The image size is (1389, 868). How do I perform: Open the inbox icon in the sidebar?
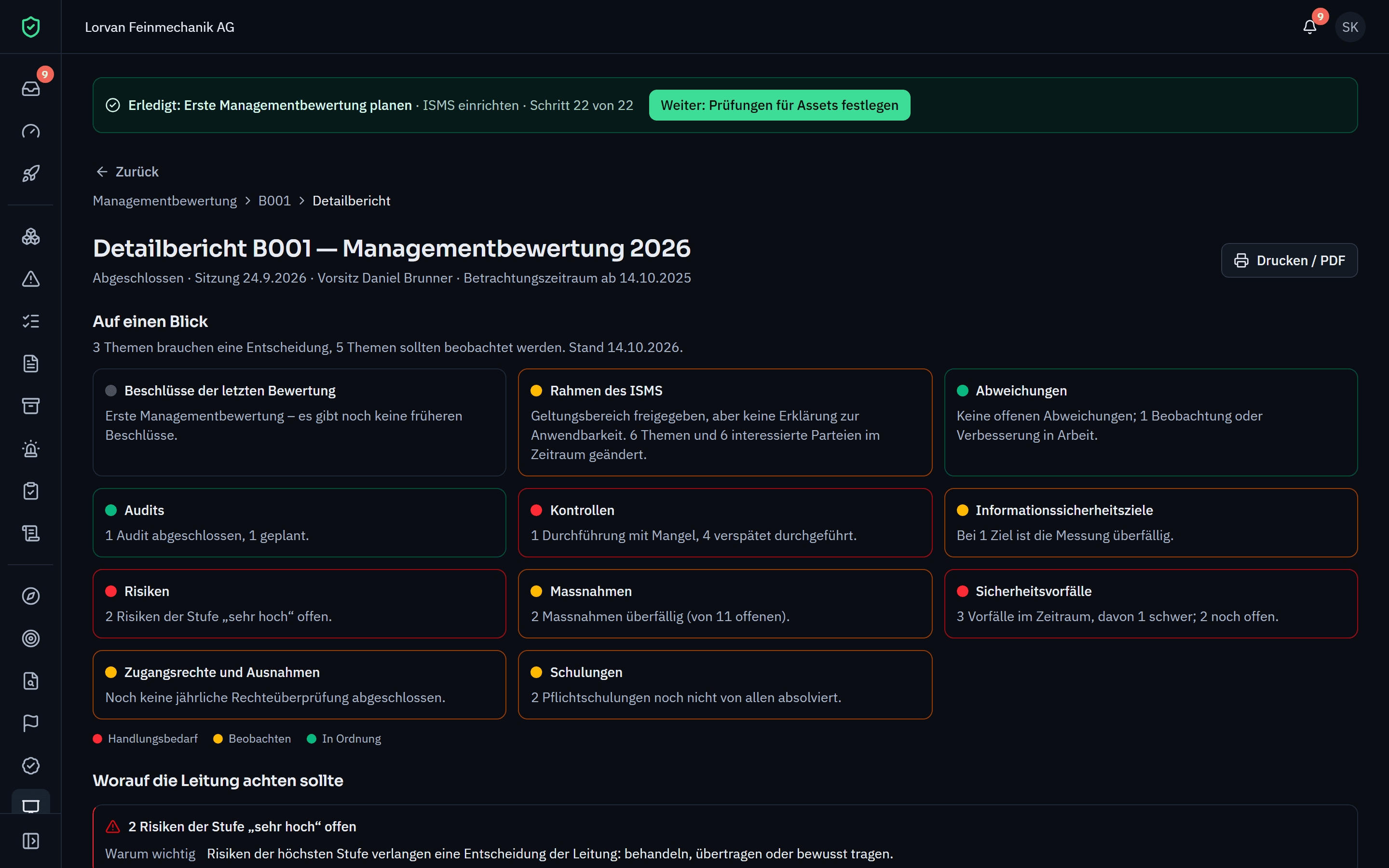coord(30,89)
